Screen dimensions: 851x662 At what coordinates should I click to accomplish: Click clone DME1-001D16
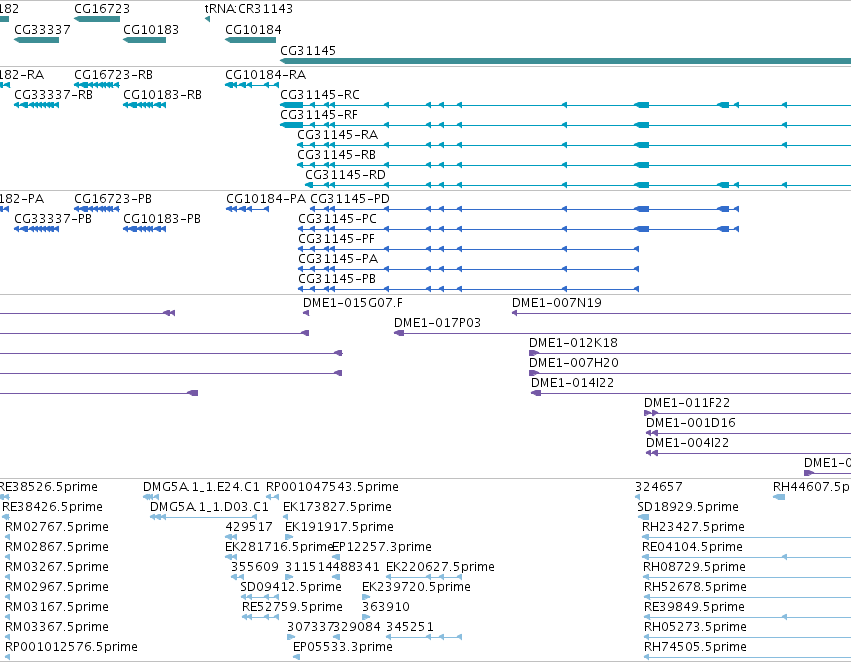(x=690, y=423)
